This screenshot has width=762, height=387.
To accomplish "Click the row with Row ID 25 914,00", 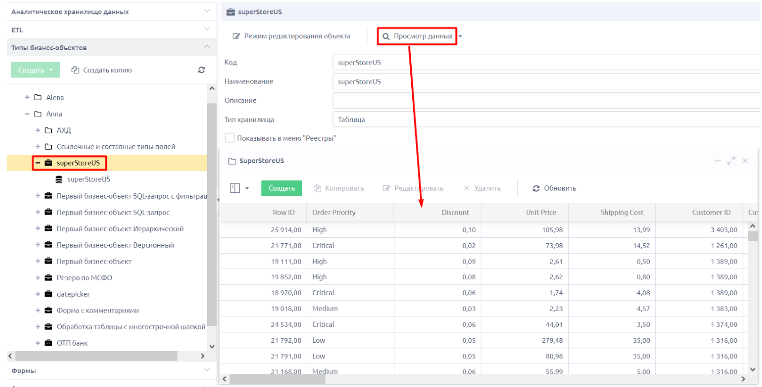I will point(484,229).
